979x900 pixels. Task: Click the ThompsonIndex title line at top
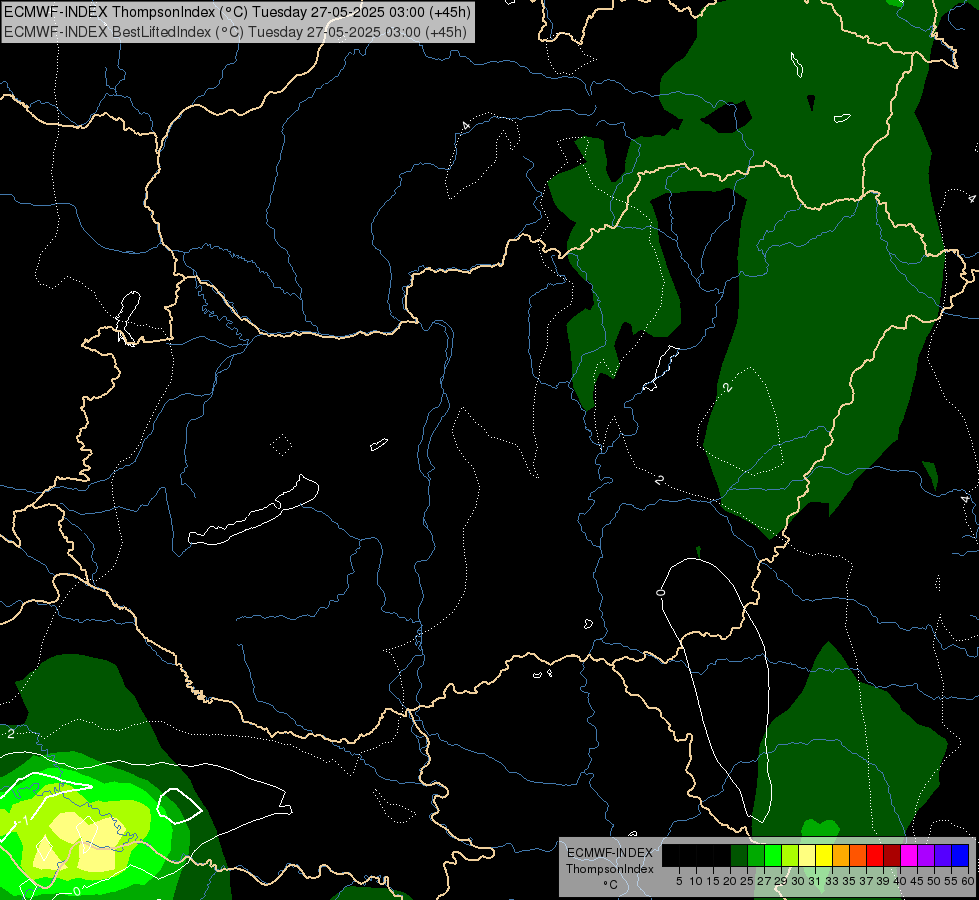pos(237,11)
